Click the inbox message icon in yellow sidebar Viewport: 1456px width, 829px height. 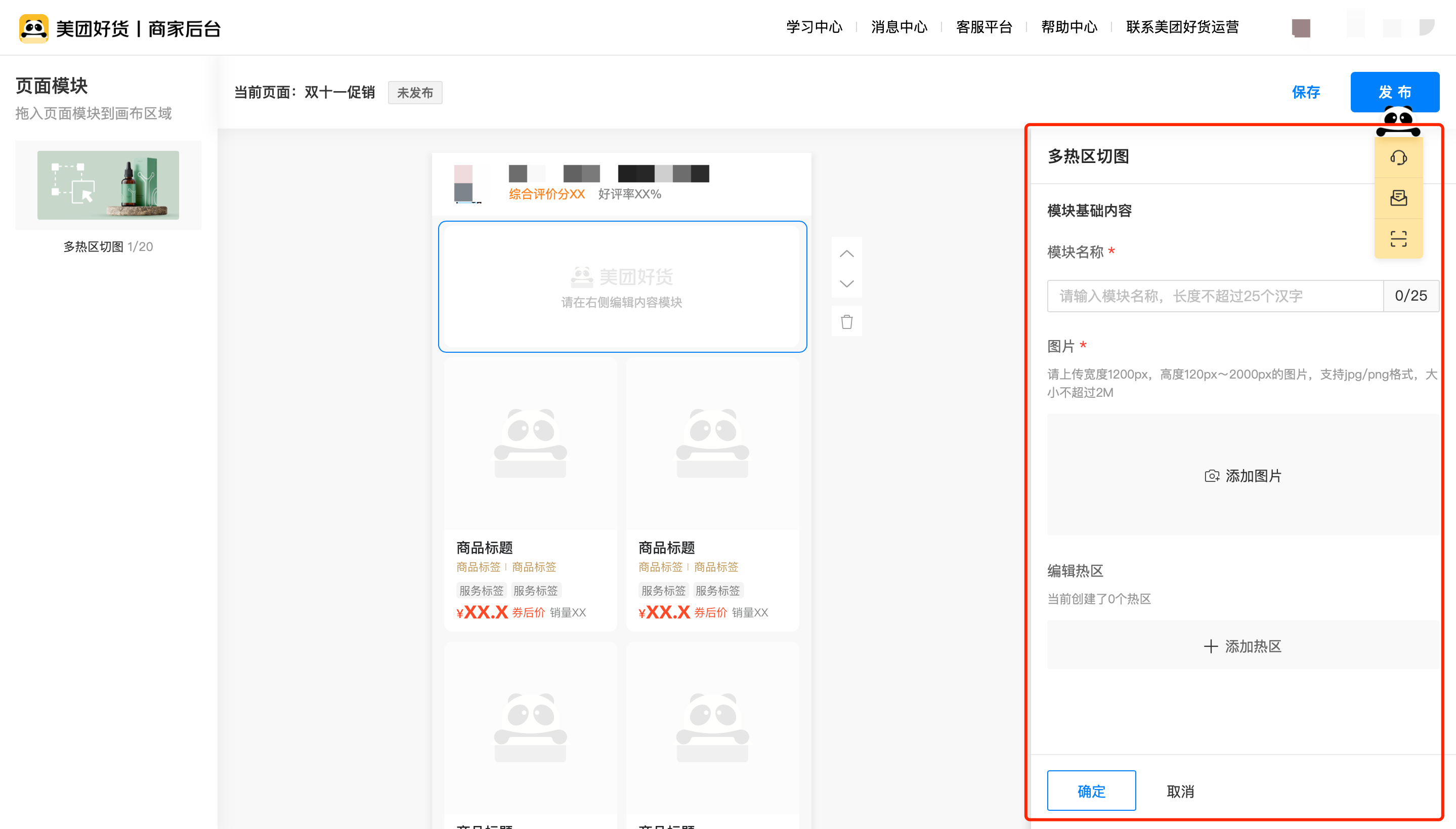pyautogui.click(x=1398, y=198)
